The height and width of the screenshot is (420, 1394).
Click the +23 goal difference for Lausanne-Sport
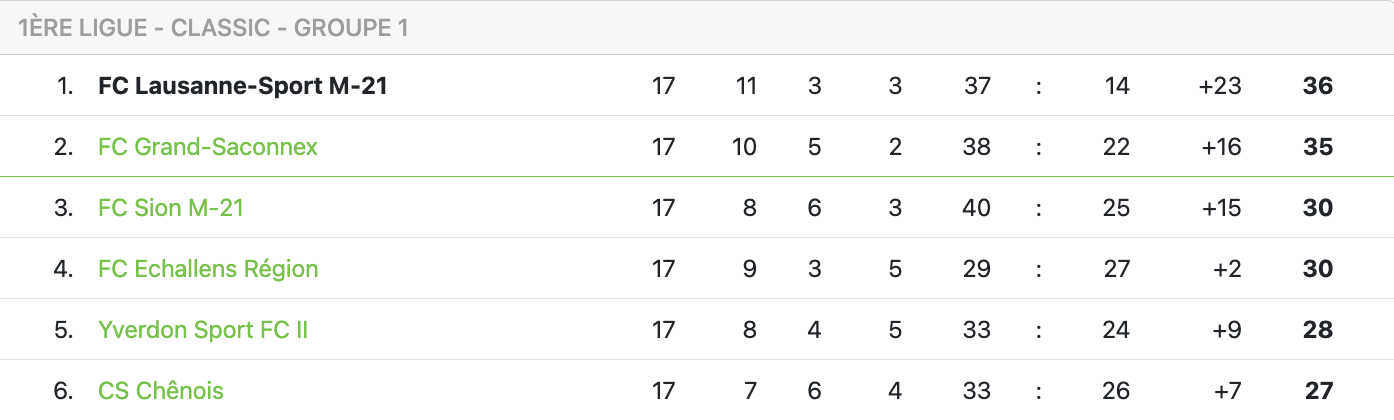coord(1220,86)
